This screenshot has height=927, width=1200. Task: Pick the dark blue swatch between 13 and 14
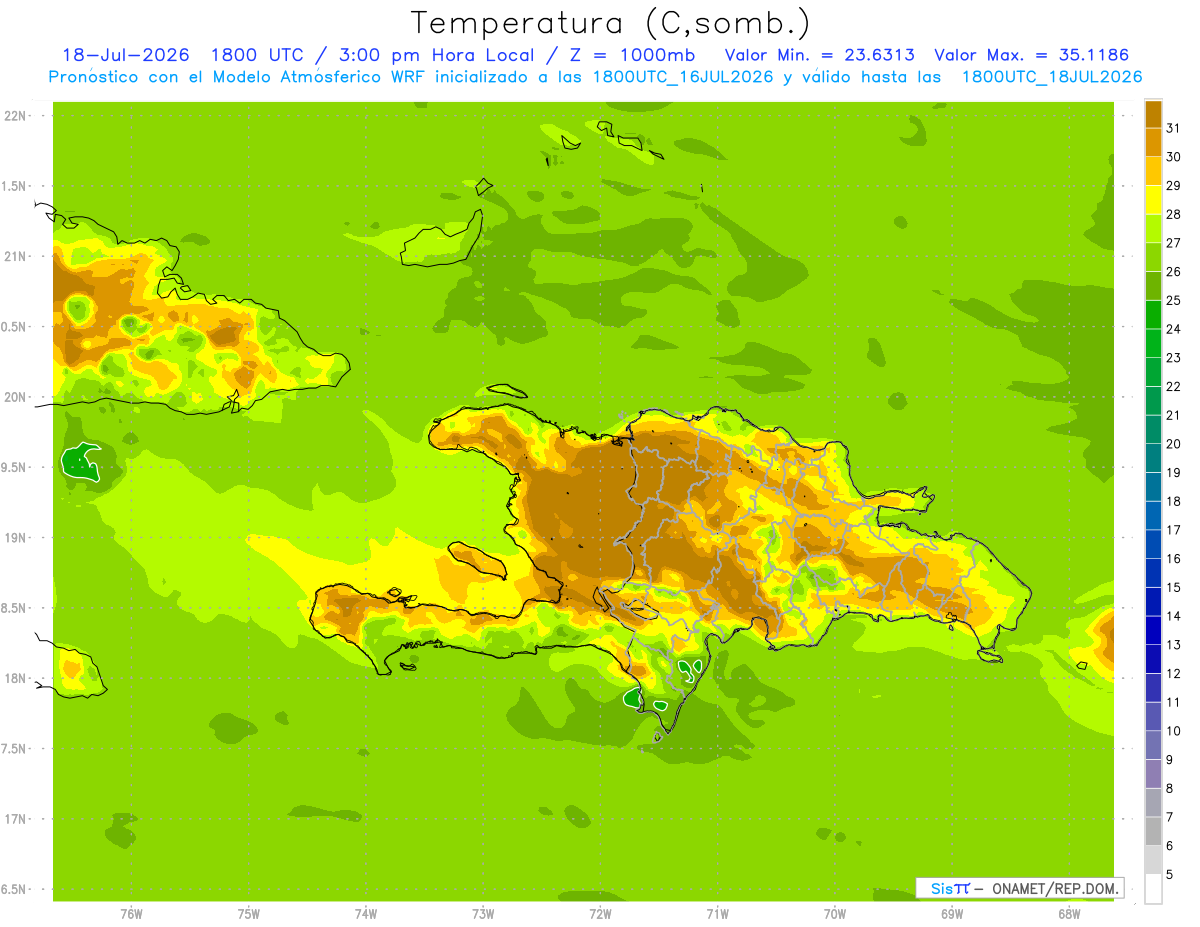click(1153, 630)
